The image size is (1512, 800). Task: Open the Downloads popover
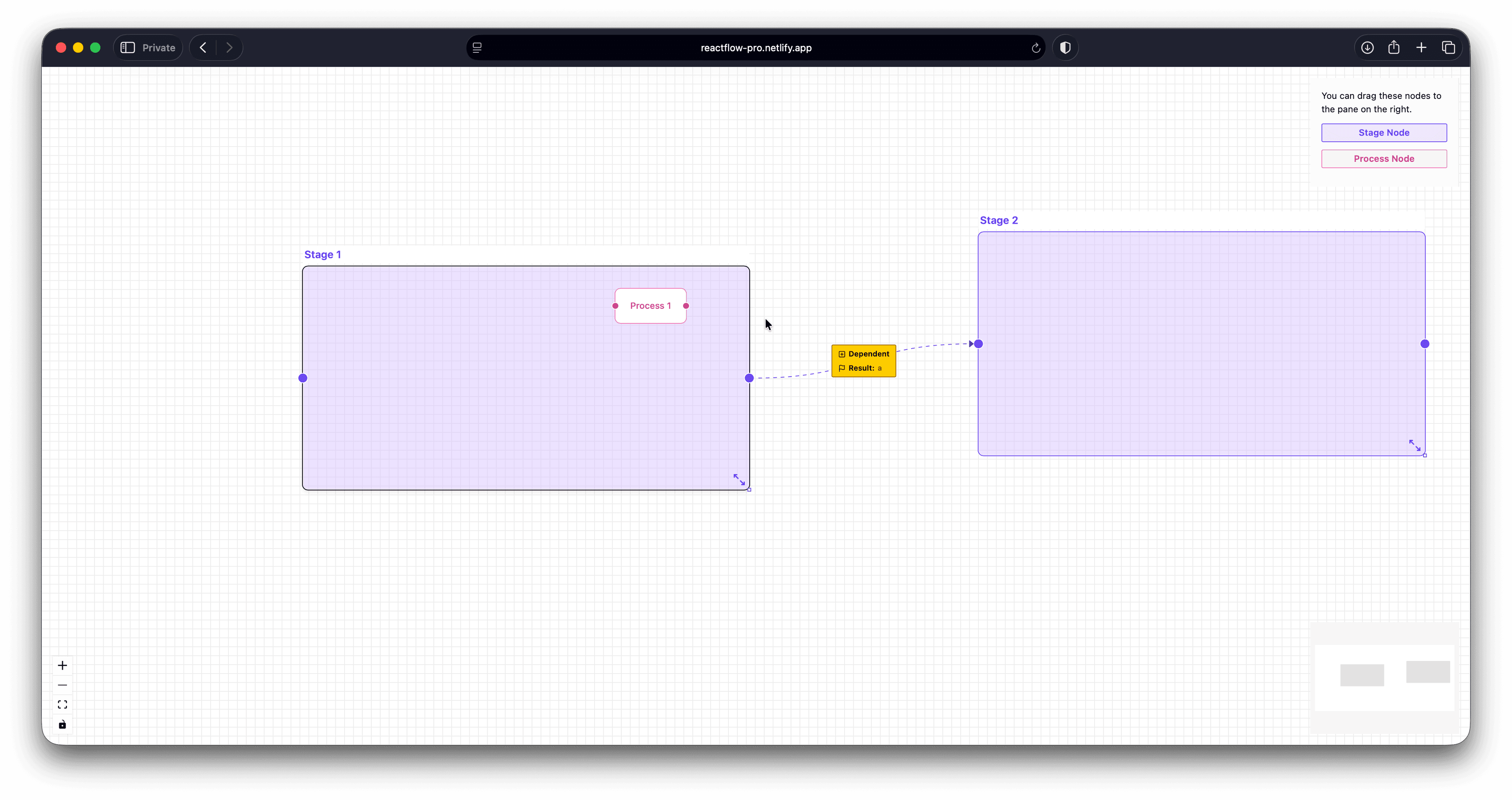click(x=1367, y=48)
